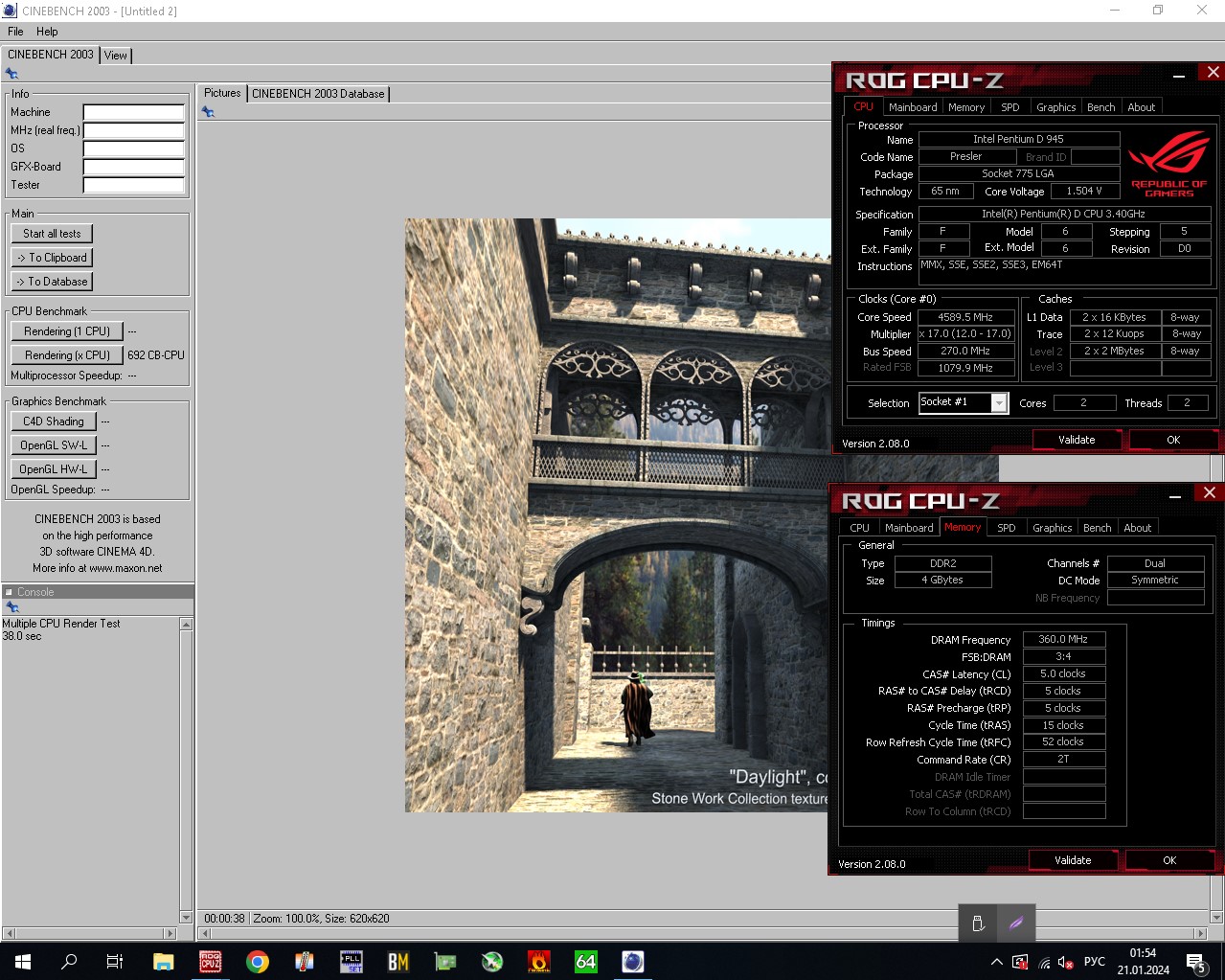
Task: Click the To Clipboard button
Action: pyautogui.click(x=52, y=258)
